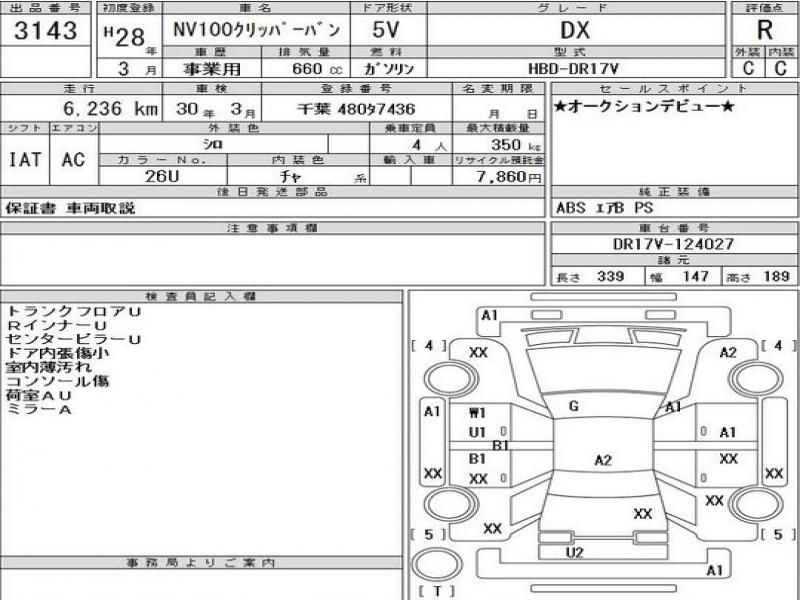
Task: Select inspector note センターピラーU
Action: pyautogui.click(x=73, y=339)
